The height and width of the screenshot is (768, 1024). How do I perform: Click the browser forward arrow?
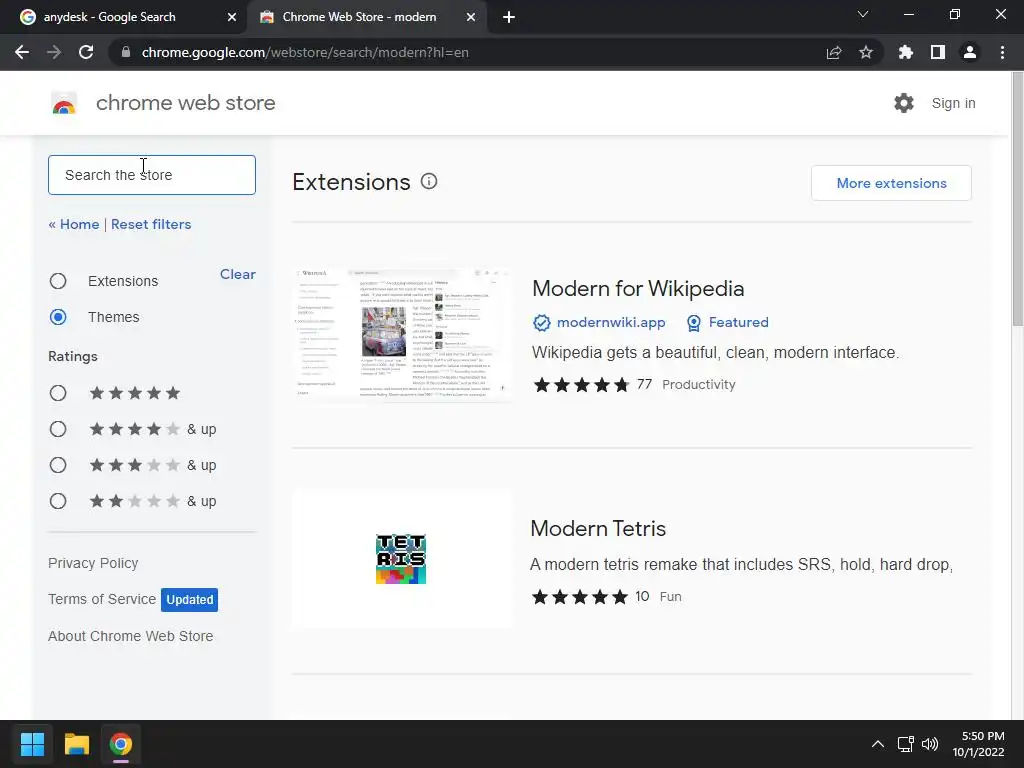pyautogui.click(x=54, y=52)
